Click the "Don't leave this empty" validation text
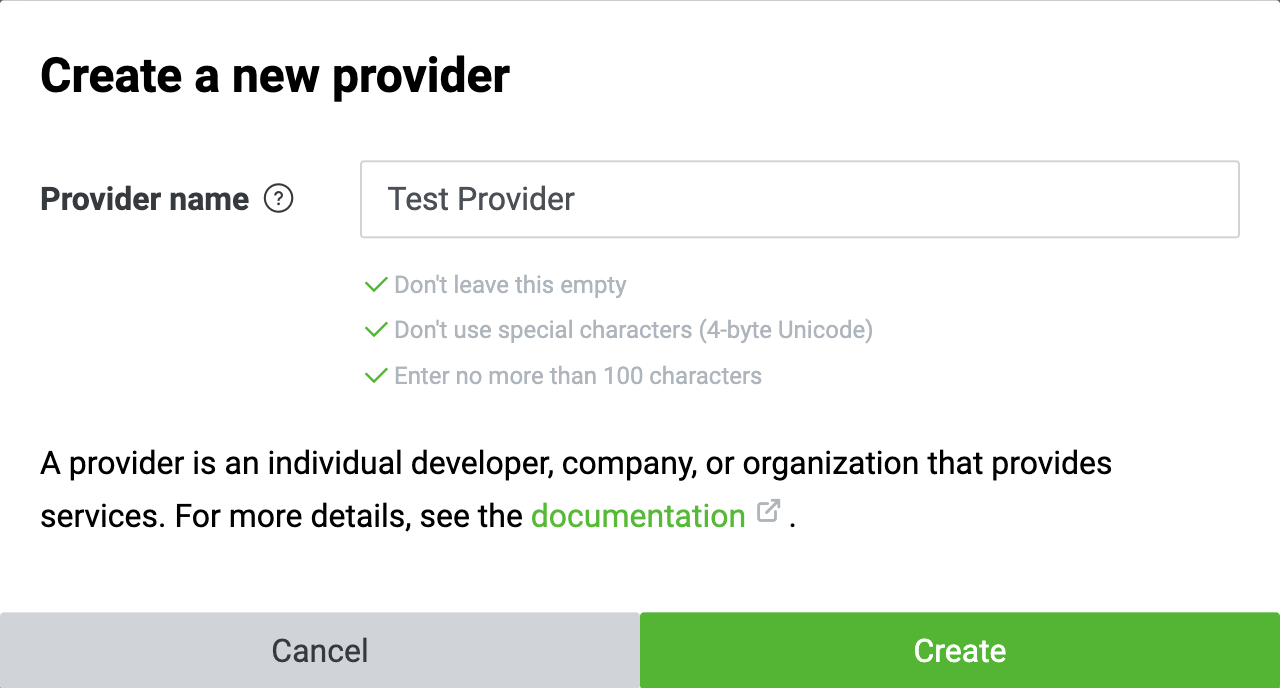Screen dimensions: 1280x688 [510, 285]
